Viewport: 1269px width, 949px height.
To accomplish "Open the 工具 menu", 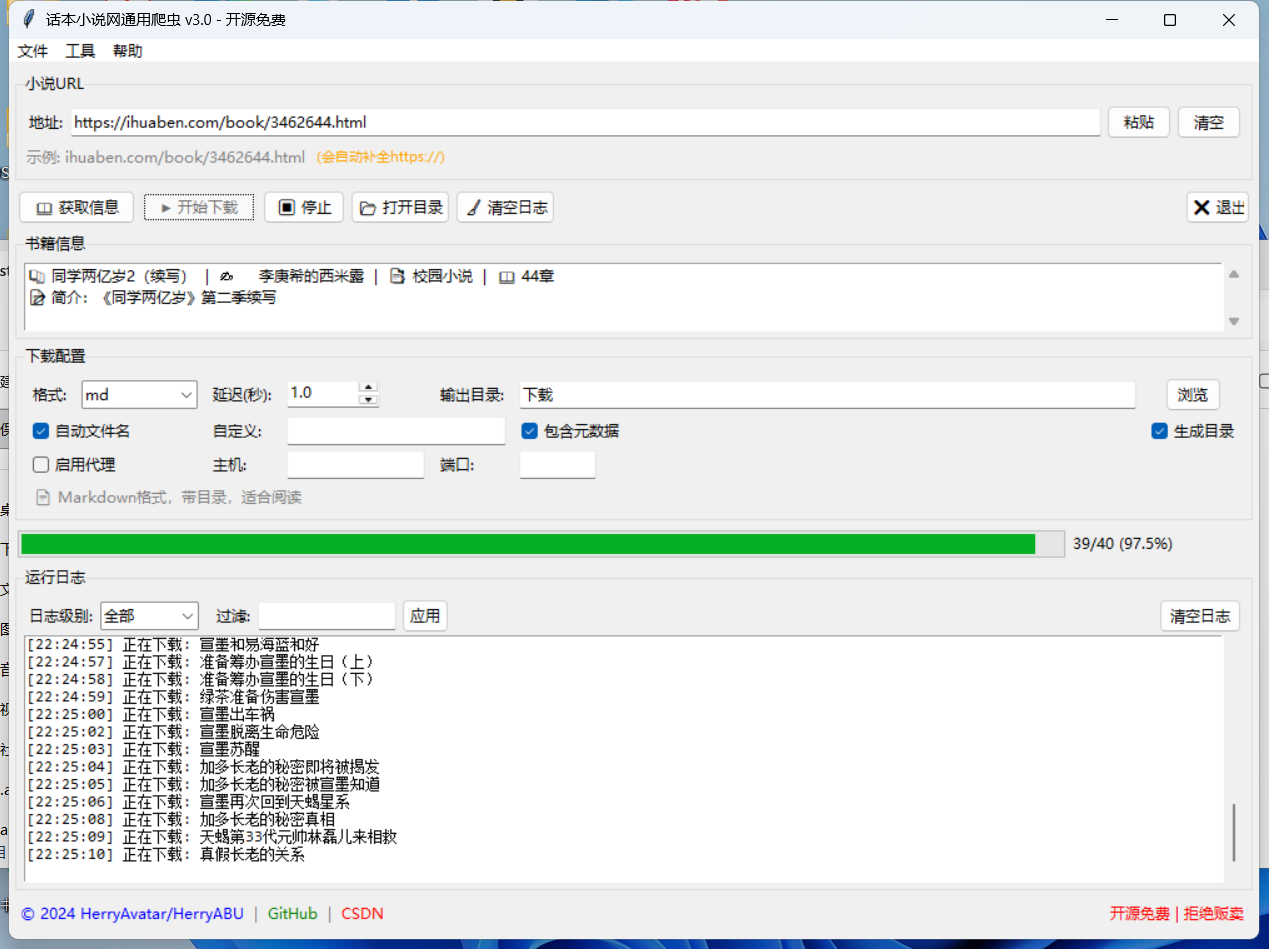I will point(80,51).
